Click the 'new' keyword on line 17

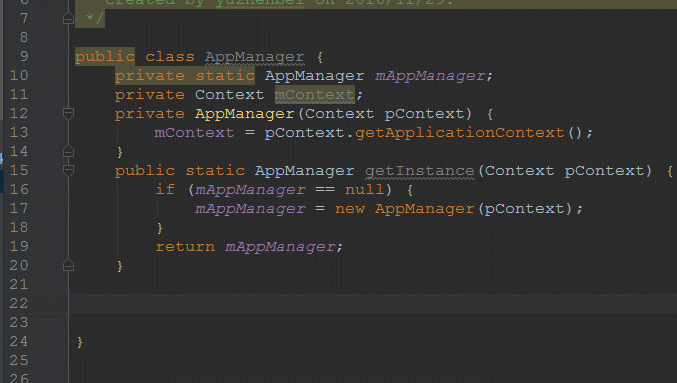350,209
